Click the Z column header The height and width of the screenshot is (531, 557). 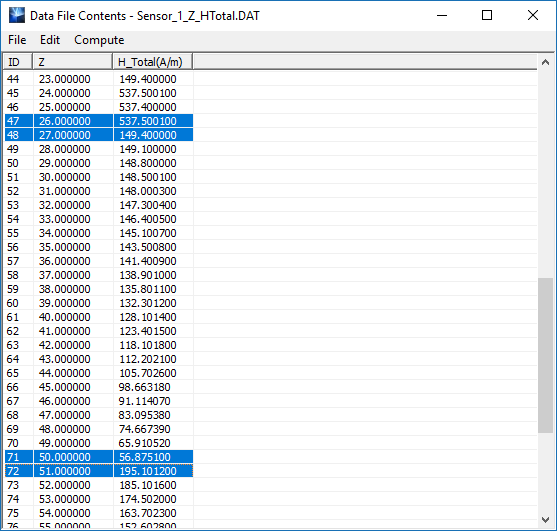click(72, 62)
